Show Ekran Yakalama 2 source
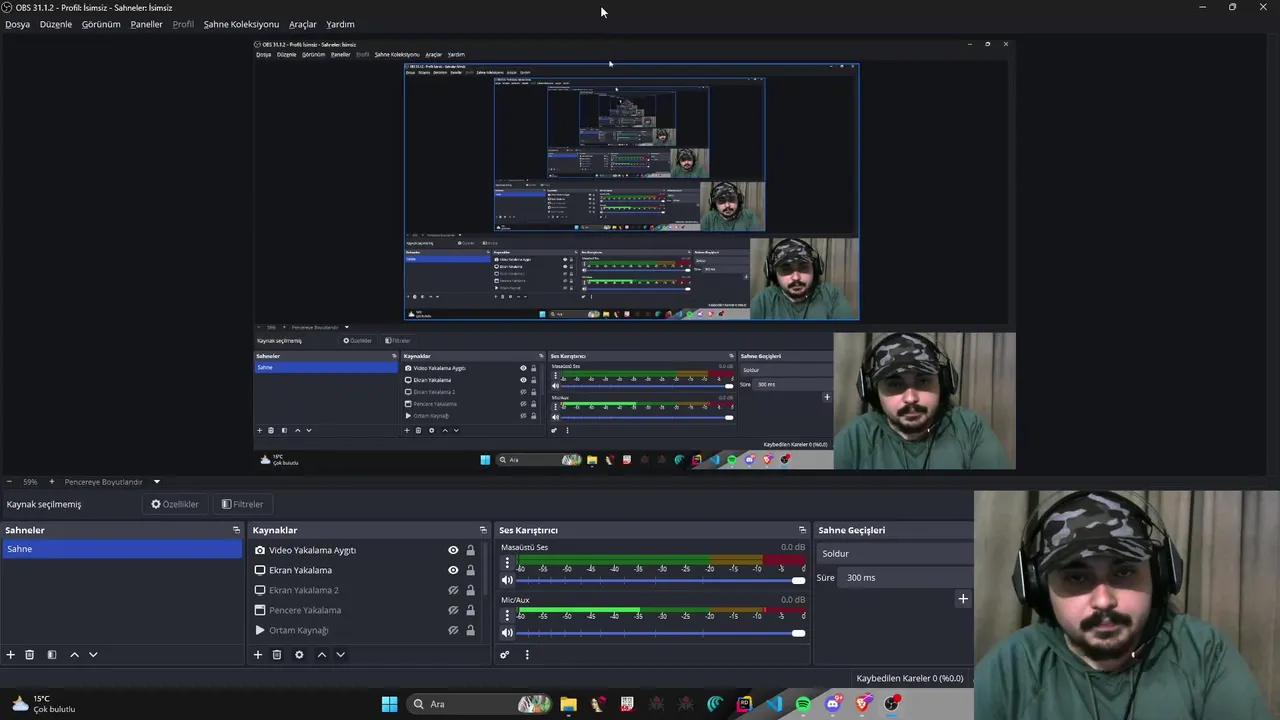 click(x=453, y=590)
